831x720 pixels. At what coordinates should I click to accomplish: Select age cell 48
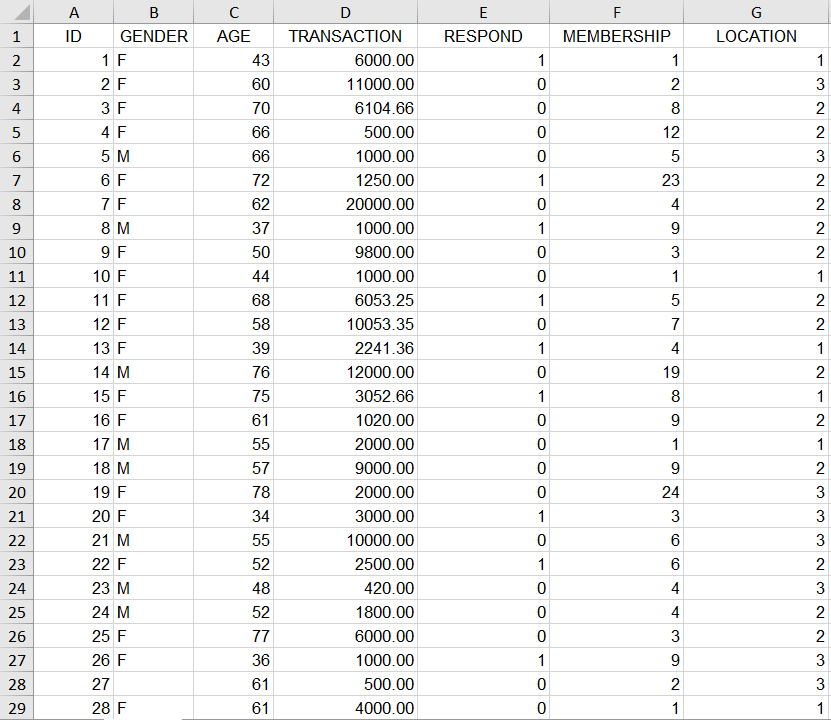coord(234,588)
